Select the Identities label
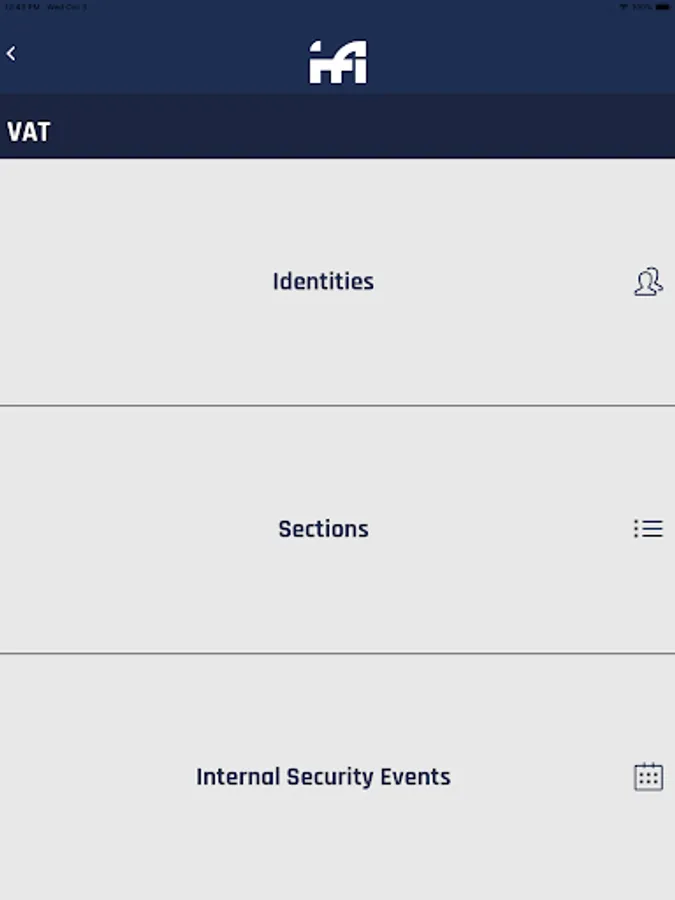The height and width of the screenshot is (900, 675). [323, 282]
